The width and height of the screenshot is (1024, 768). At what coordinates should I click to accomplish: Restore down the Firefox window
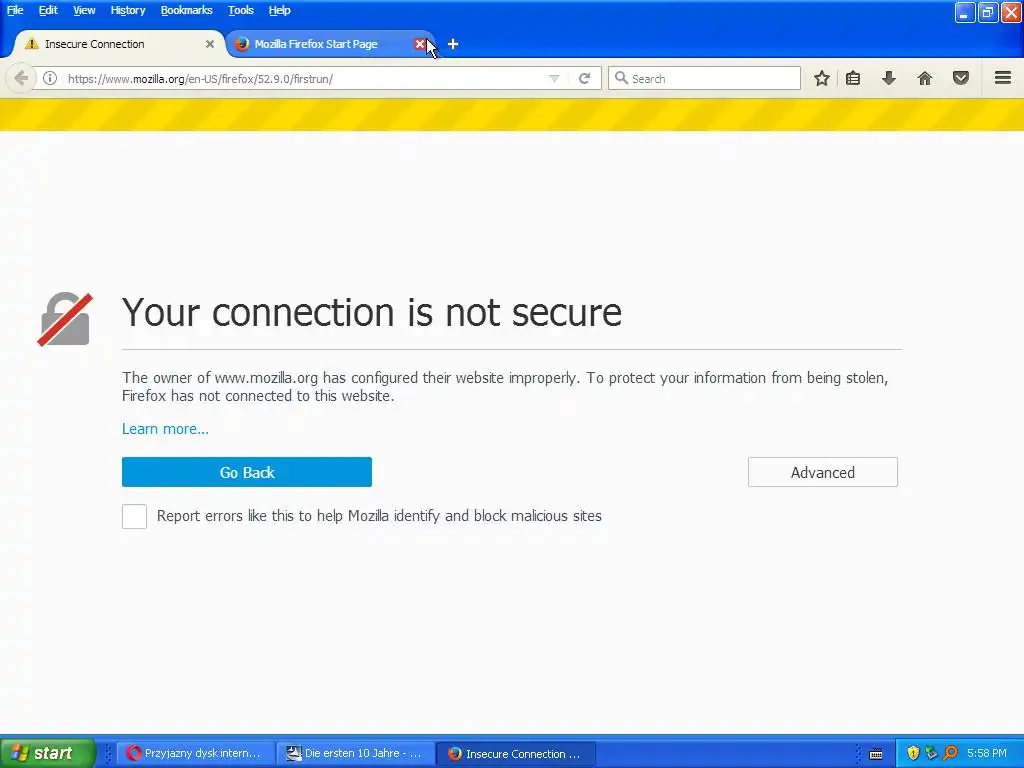click(987, 12)
